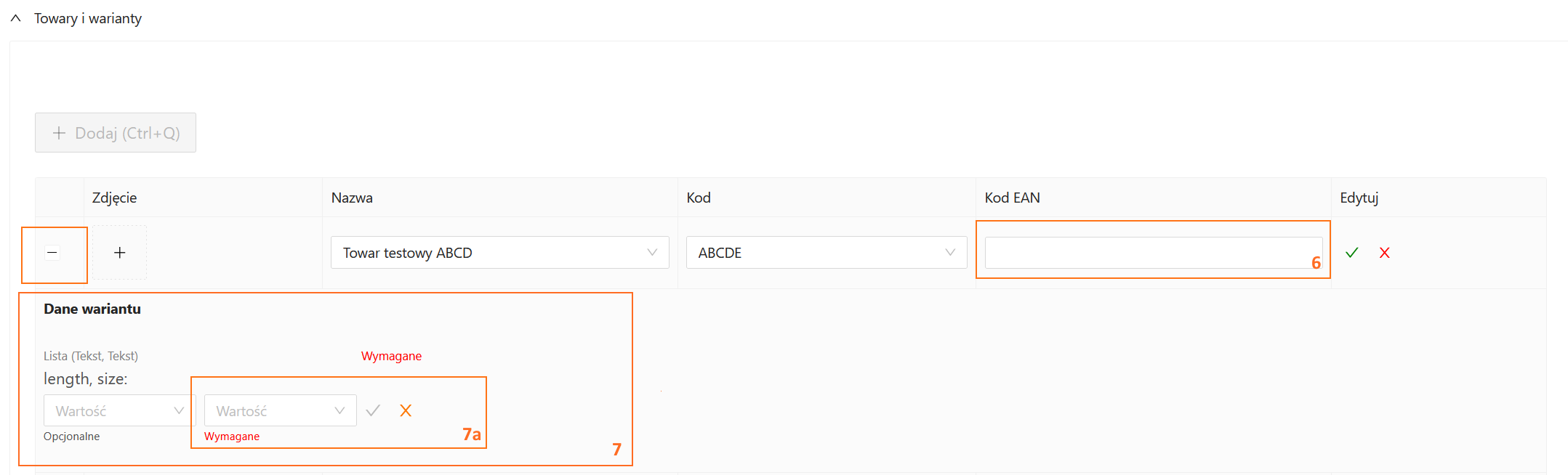Image resolution: width=1568 pixels, height=475 pixels.
Task: Click the Kod EAN column header
Action: [1012, 198]
